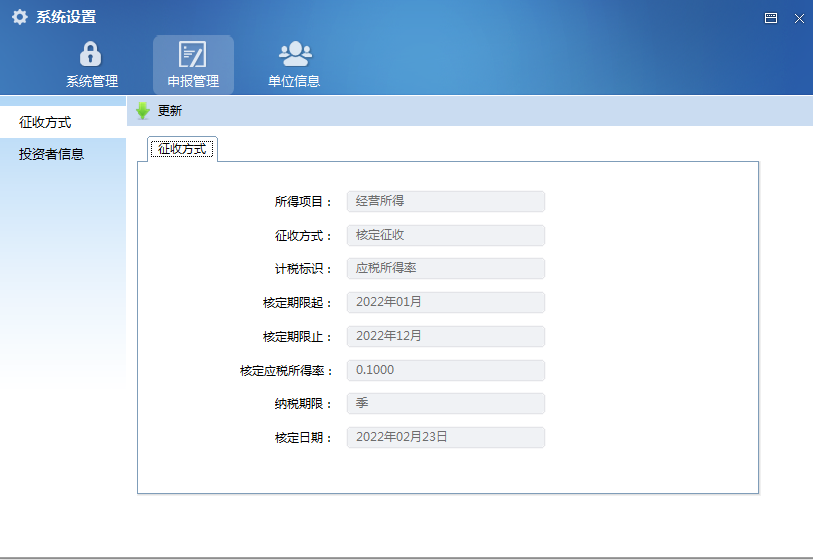The image size is (813, 560).
Task: Click the 计税标识 field showing 应税所得率
Action: 445,269
